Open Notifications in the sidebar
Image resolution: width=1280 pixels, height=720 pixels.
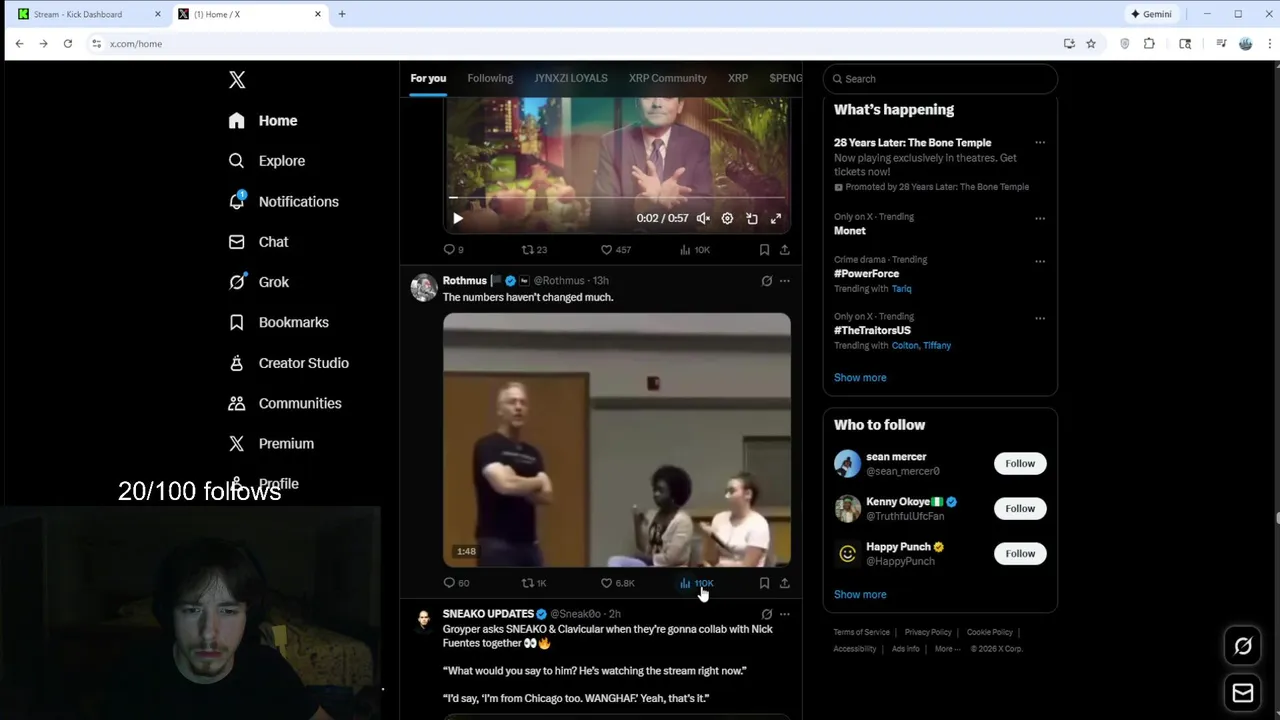pos(283,201)
